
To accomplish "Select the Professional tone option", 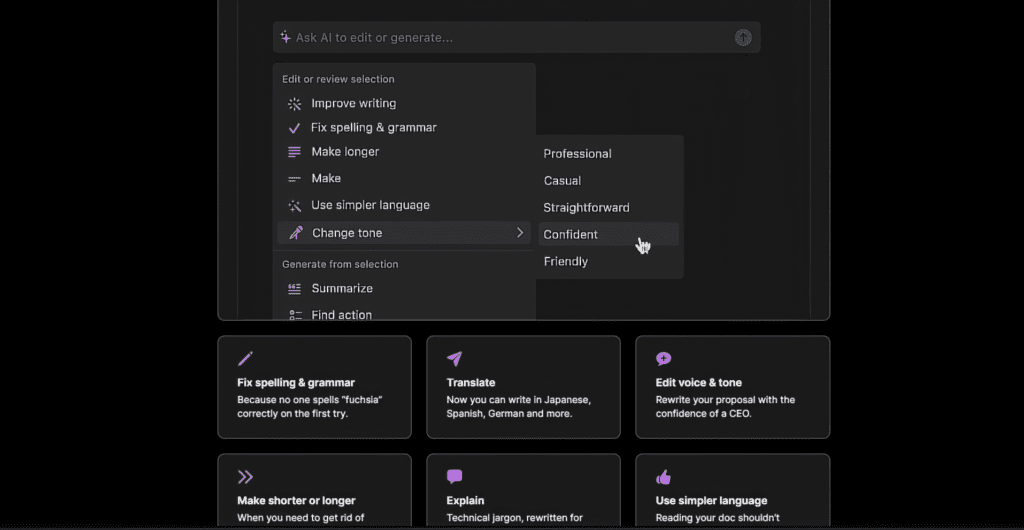I will (577, 154).
